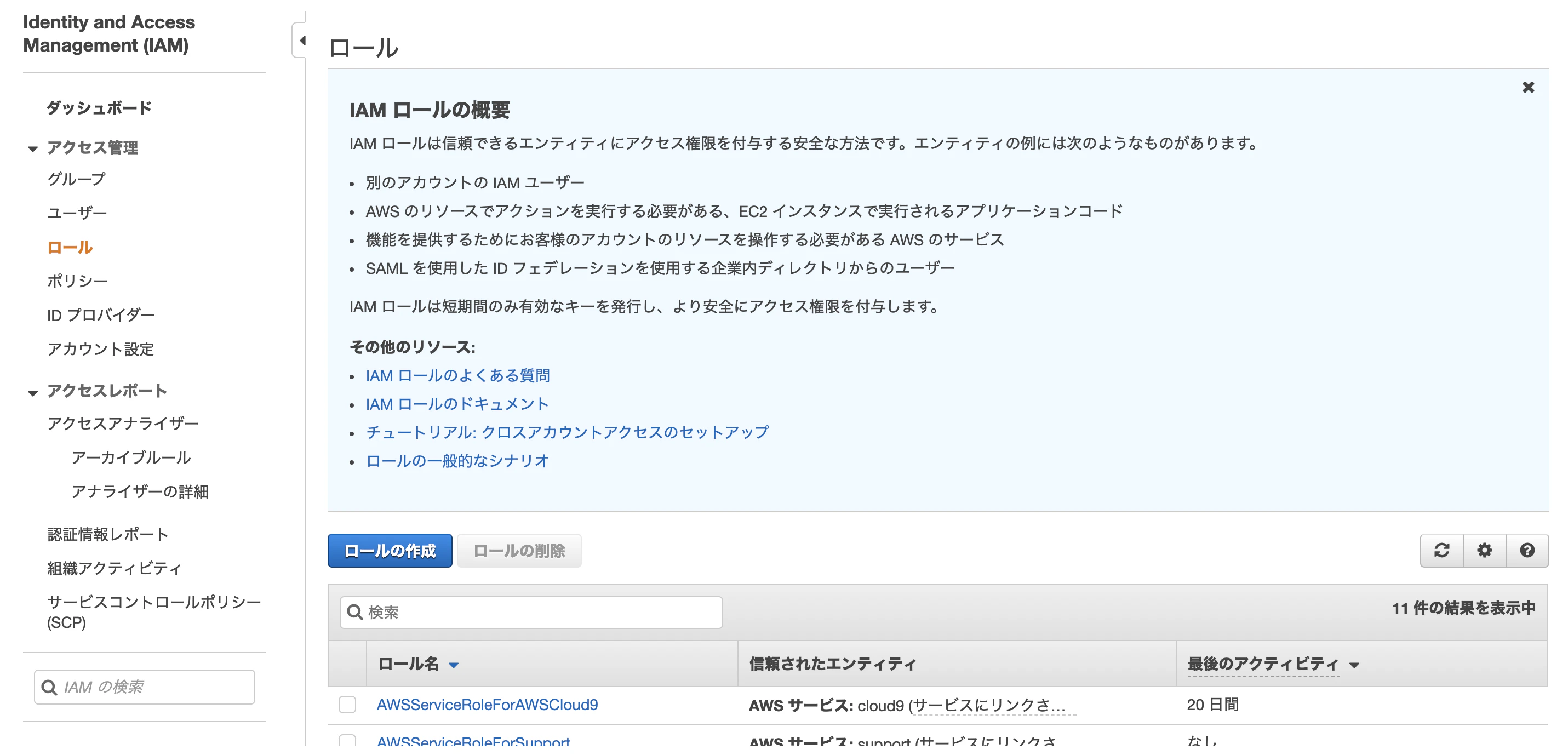Collapse the アクセス管理 section

pos(32,148)
